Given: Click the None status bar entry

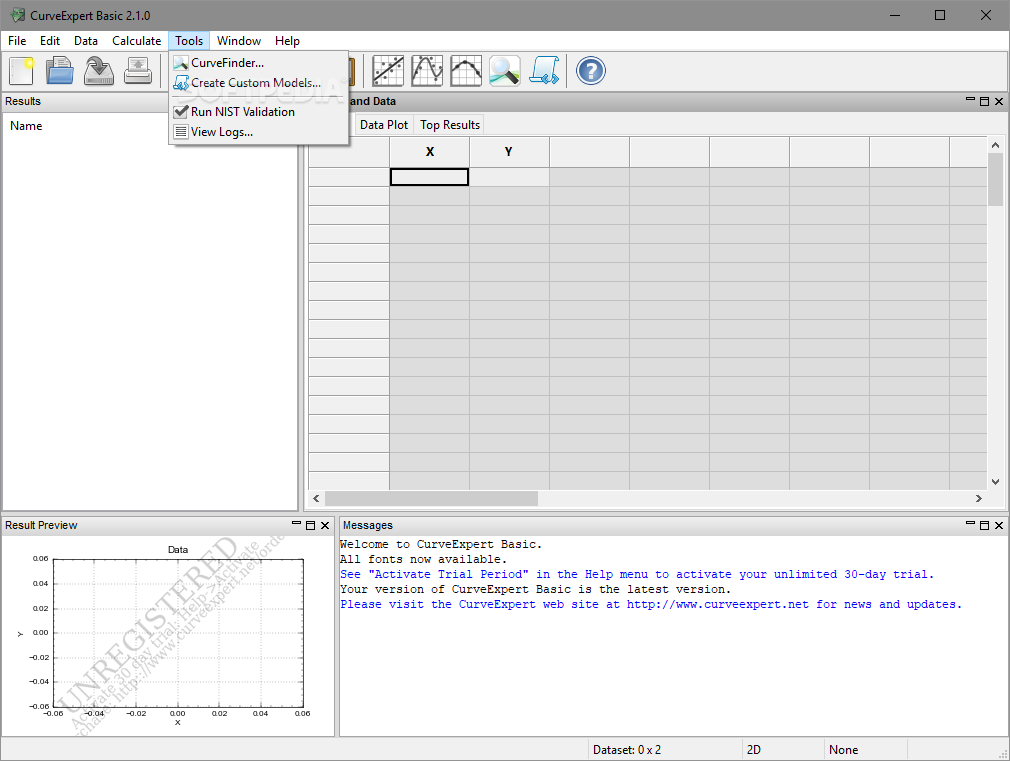Looking at the screenshot, I should click(843, 749).
